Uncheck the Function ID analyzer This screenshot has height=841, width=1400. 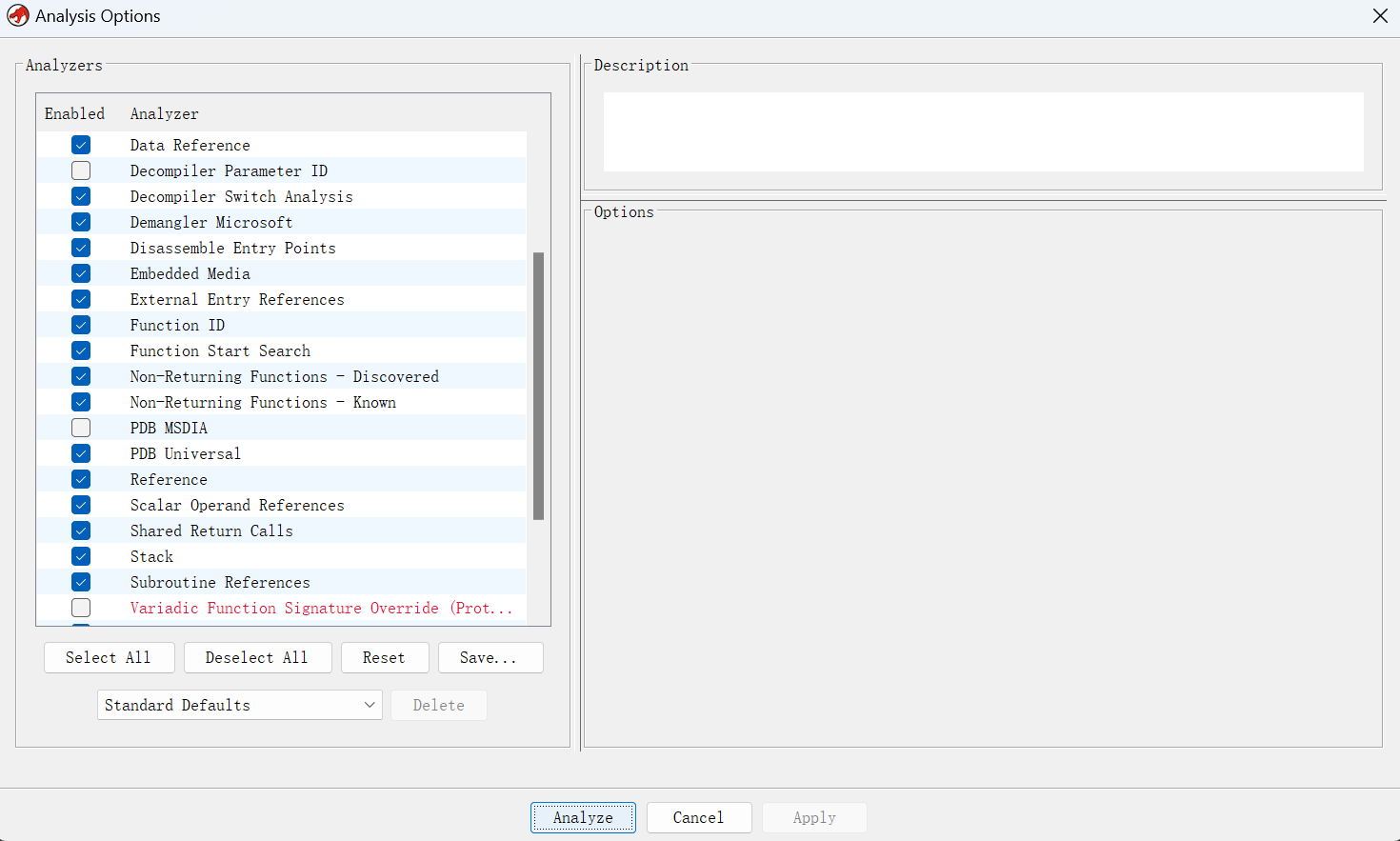[81, 325]
